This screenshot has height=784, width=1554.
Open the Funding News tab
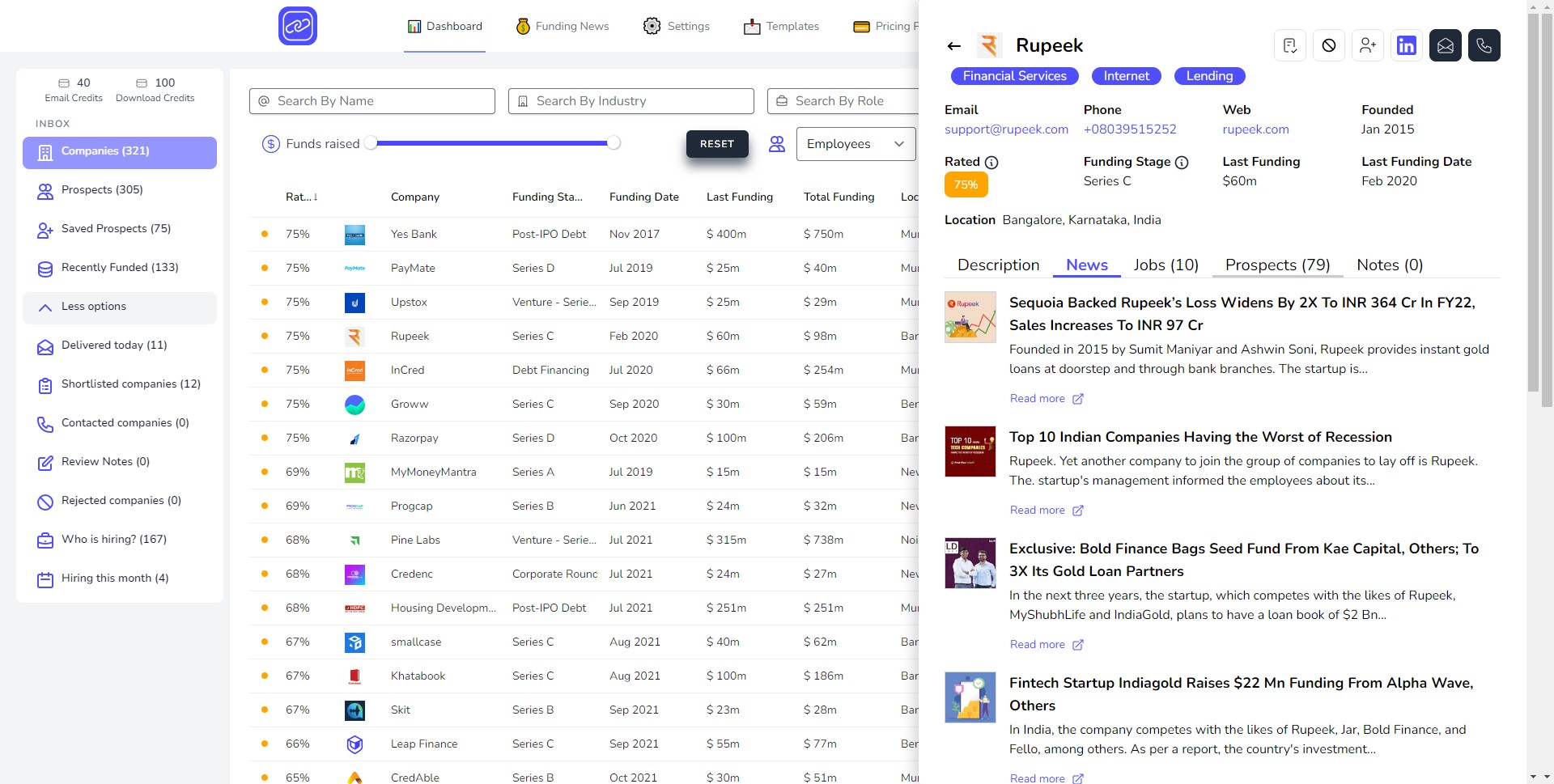(563, 26)
